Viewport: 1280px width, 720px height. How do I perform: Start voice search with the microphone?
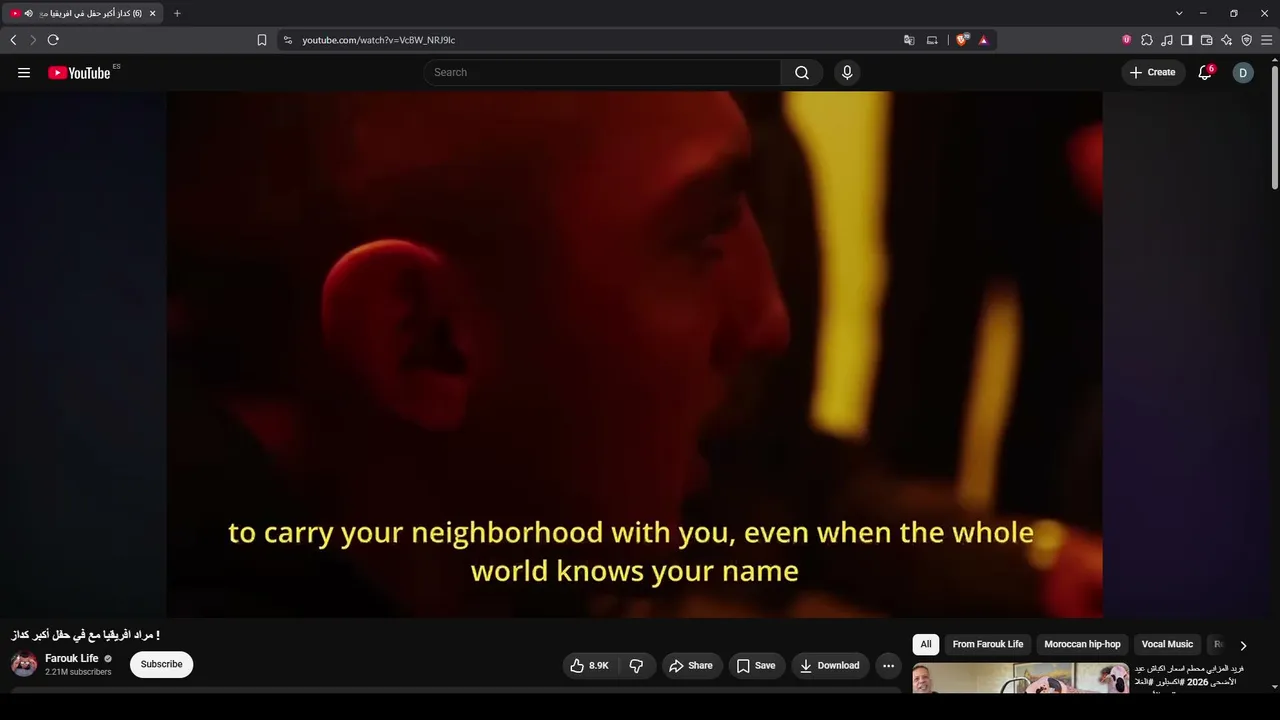point(847,72)
